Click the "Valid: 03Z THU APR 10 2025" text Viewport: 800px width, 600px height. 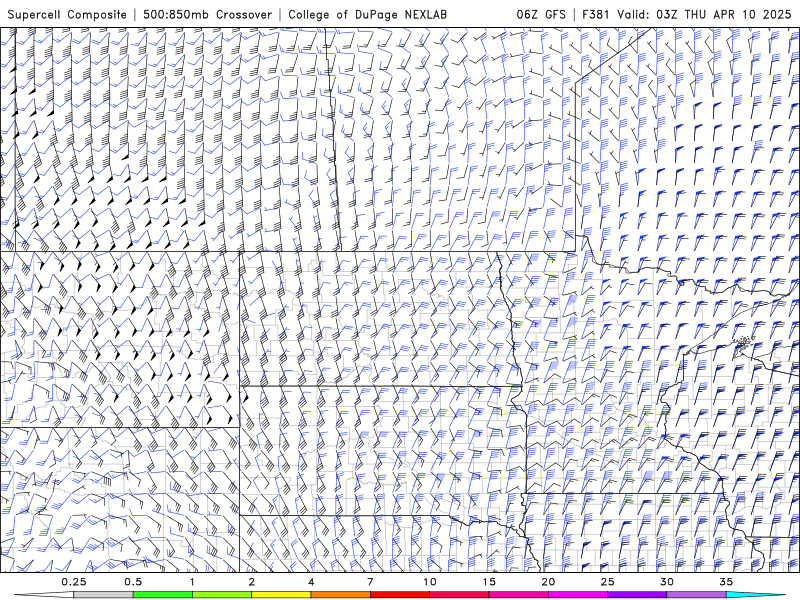(704, 15)
